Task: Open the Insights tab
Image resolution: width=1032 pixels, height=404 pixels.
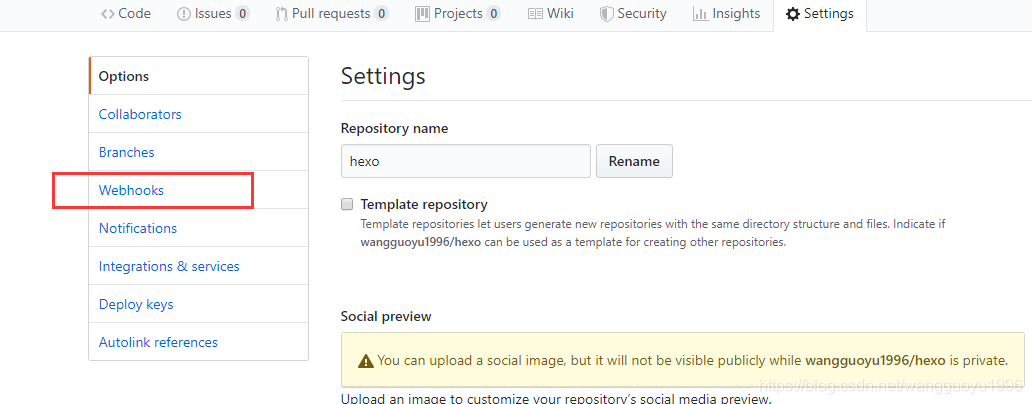Action: coord(727,13)
